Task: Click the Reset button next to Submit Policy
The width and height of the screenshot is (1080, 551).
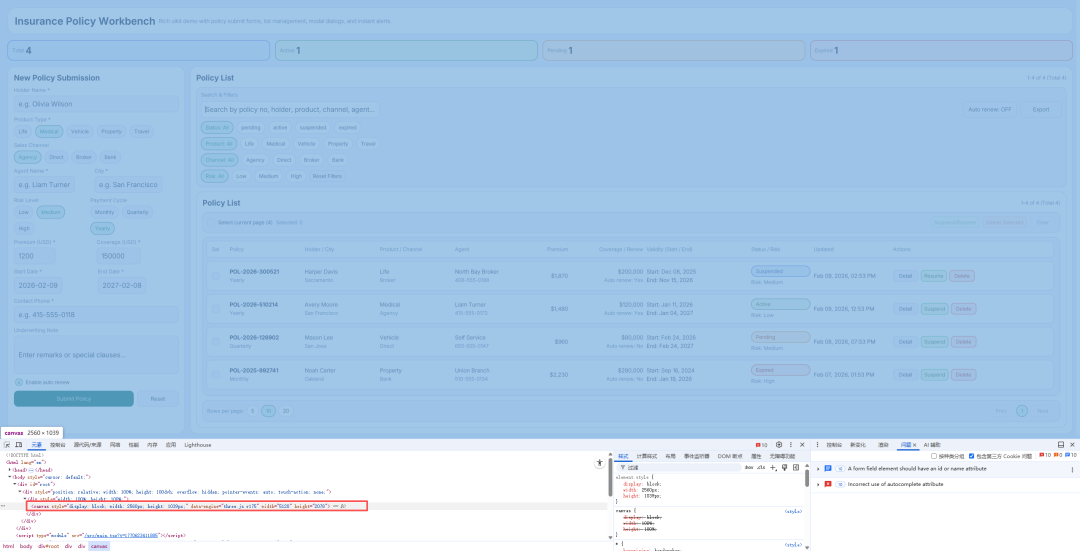Action: pos(158,399)
